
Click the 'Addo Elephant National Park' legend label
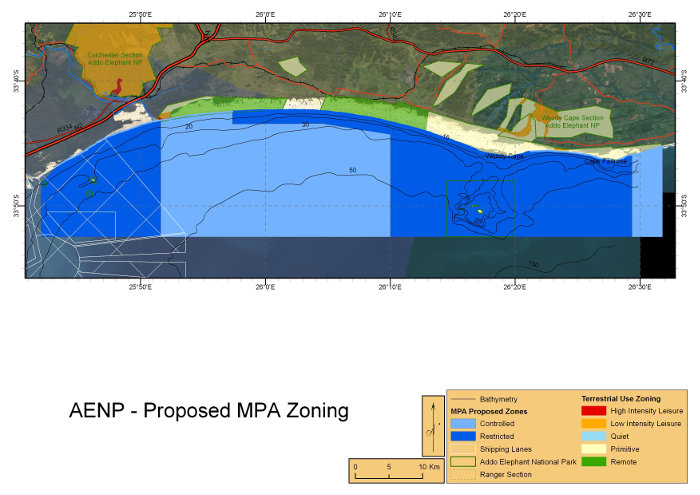click(528, 462)
